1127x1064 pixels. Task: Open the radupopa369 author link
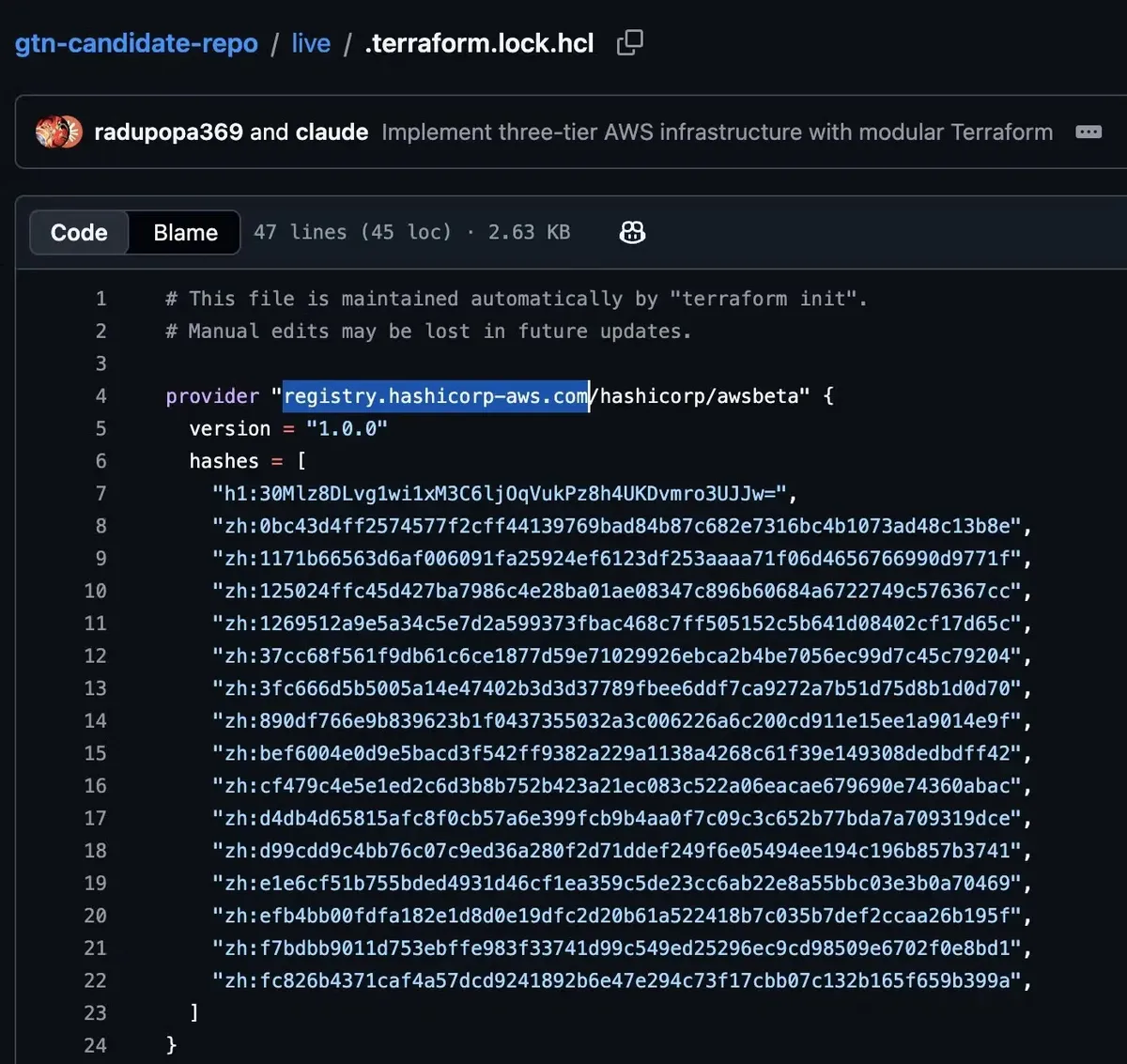(168, 131)
